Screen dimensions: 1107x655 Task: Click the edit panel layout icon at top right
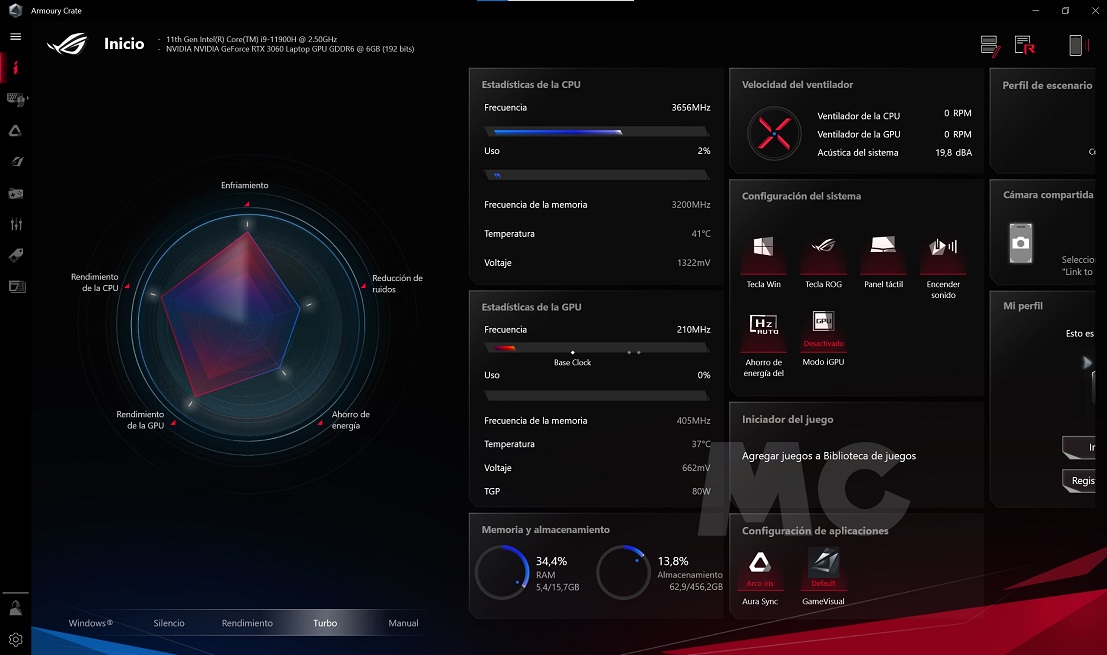coord(990,45)
